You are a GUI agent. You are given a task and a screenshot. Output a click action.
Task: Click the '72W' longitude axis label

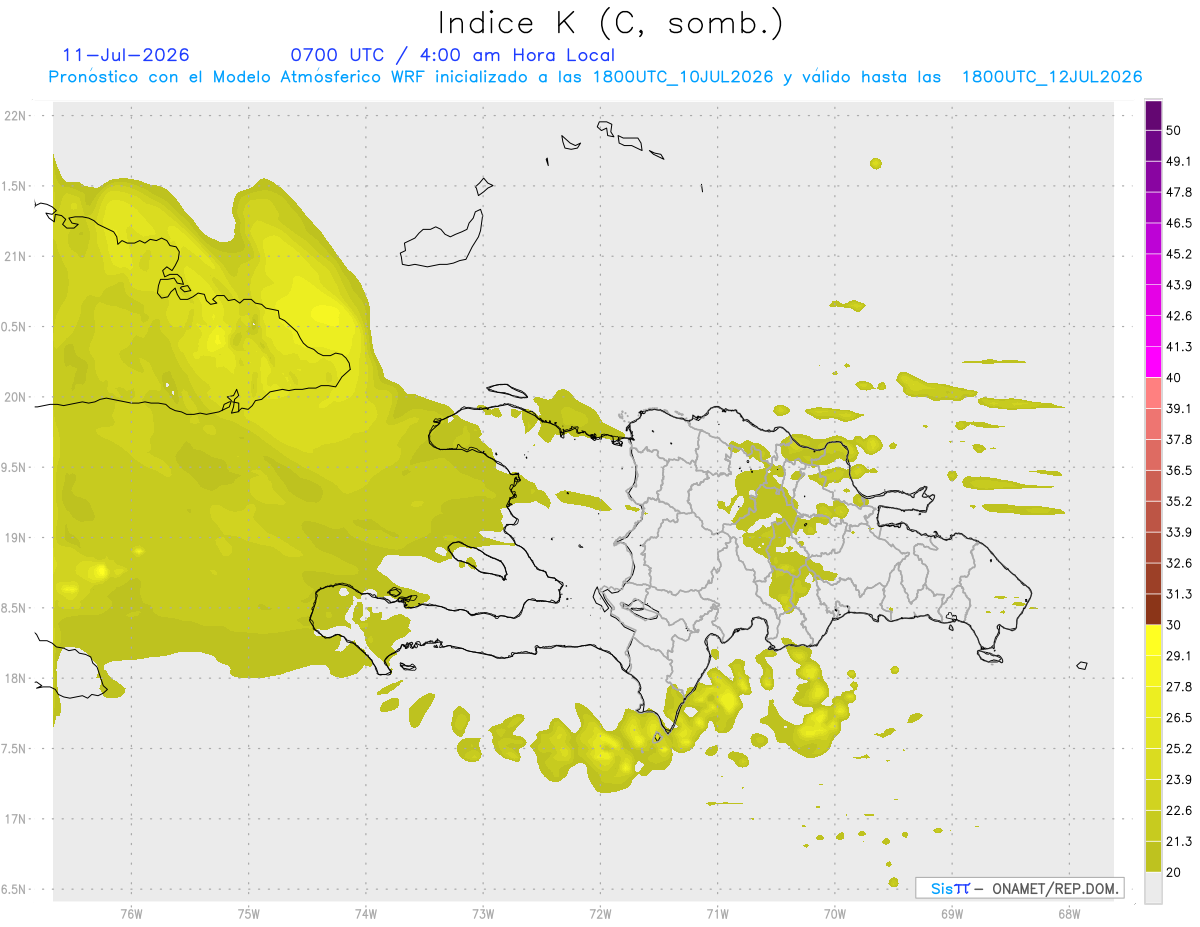pos(600,914)
